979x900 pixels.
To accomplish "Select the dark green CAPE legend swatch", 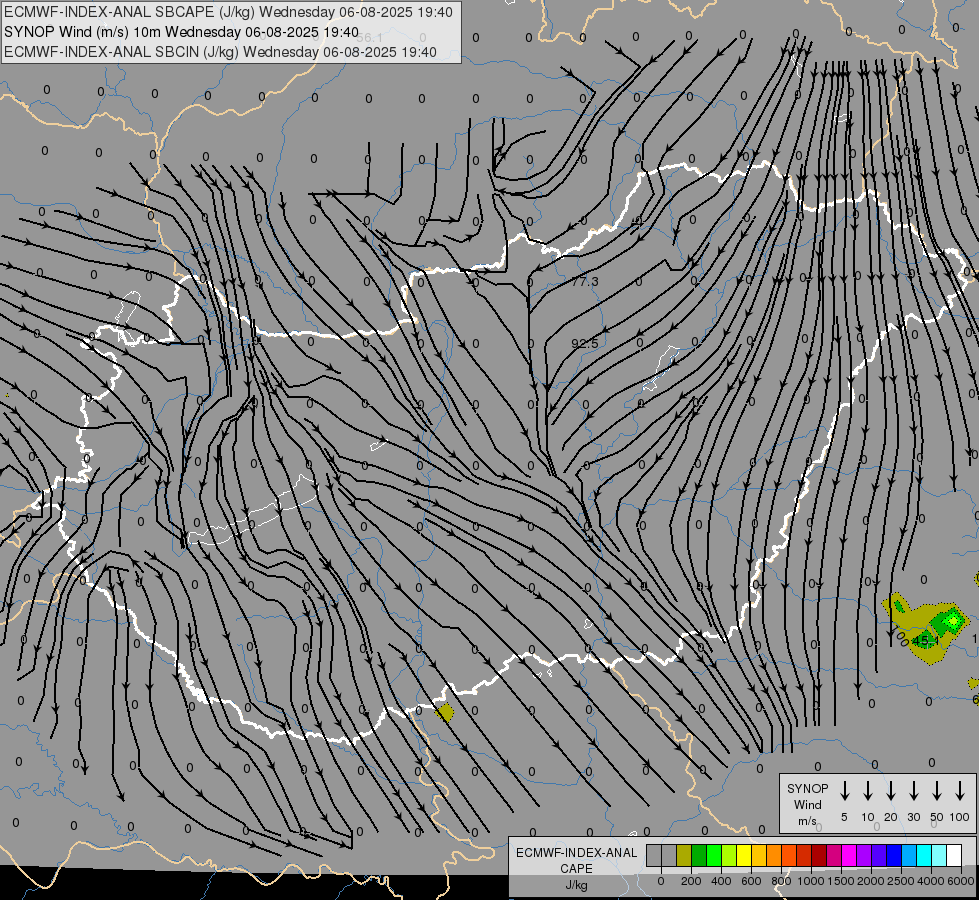I will (699, 855).
